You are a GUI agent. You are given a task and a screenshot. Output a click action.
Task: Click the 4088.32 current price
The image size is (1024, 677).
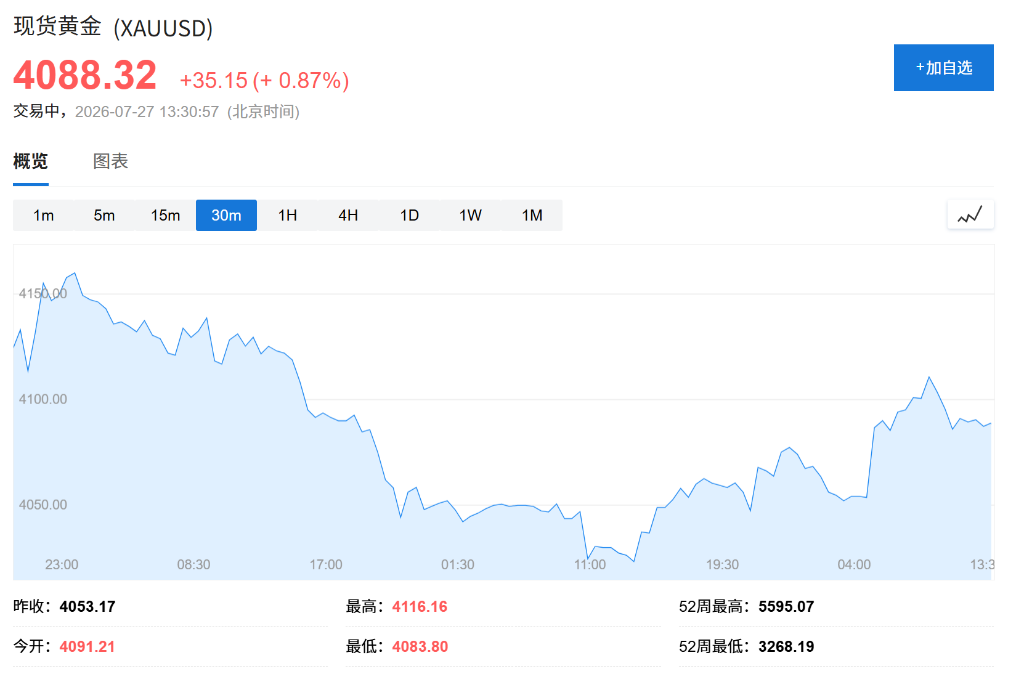85,75
